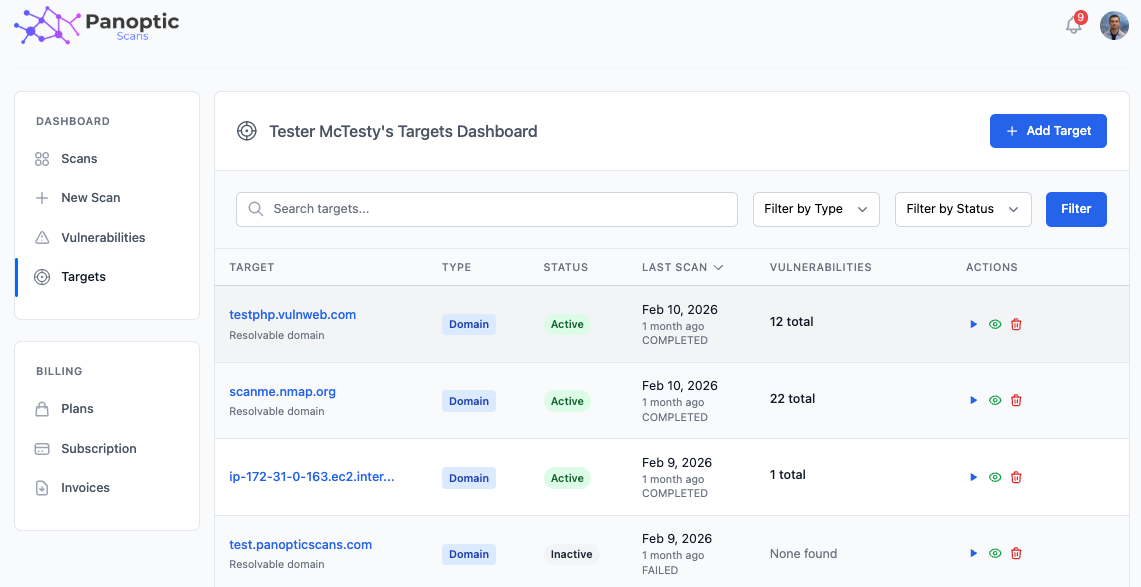This screenshot has height=587, width=1141.
Task: Select the Scans dashboard icon
Action: tap(41, 158)
